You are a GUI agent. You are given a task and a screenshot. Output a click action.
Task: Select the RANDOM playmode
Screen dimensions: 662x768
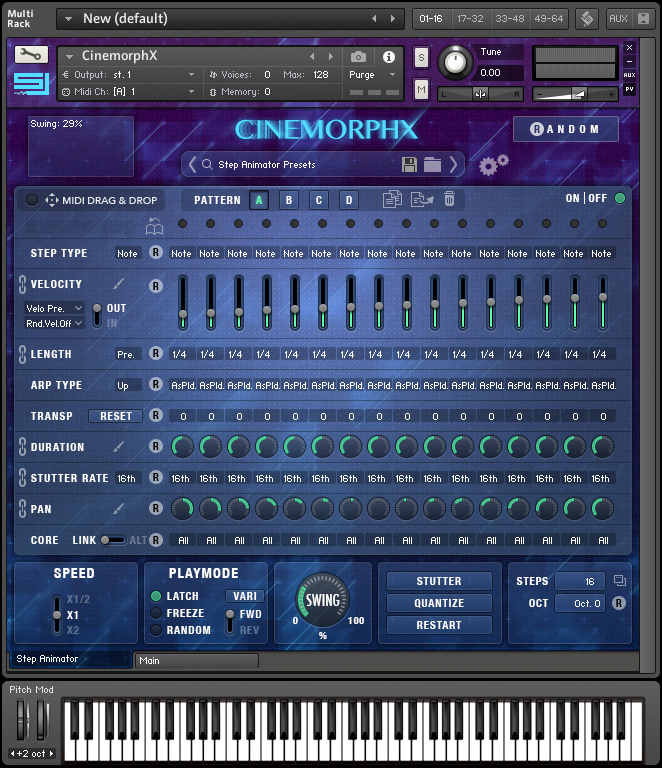pyautogui.click(x=156, y=630)
